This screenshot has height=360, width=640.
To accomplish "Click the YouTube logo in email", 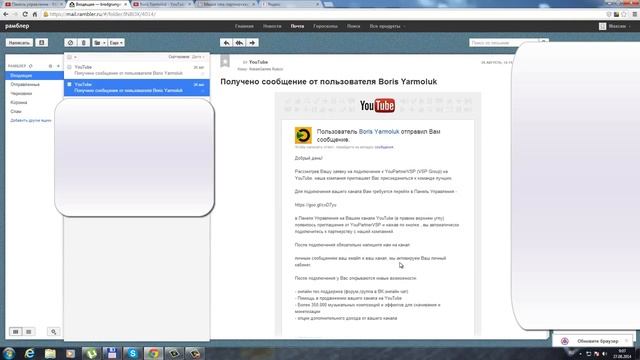I will pos(377,105).
